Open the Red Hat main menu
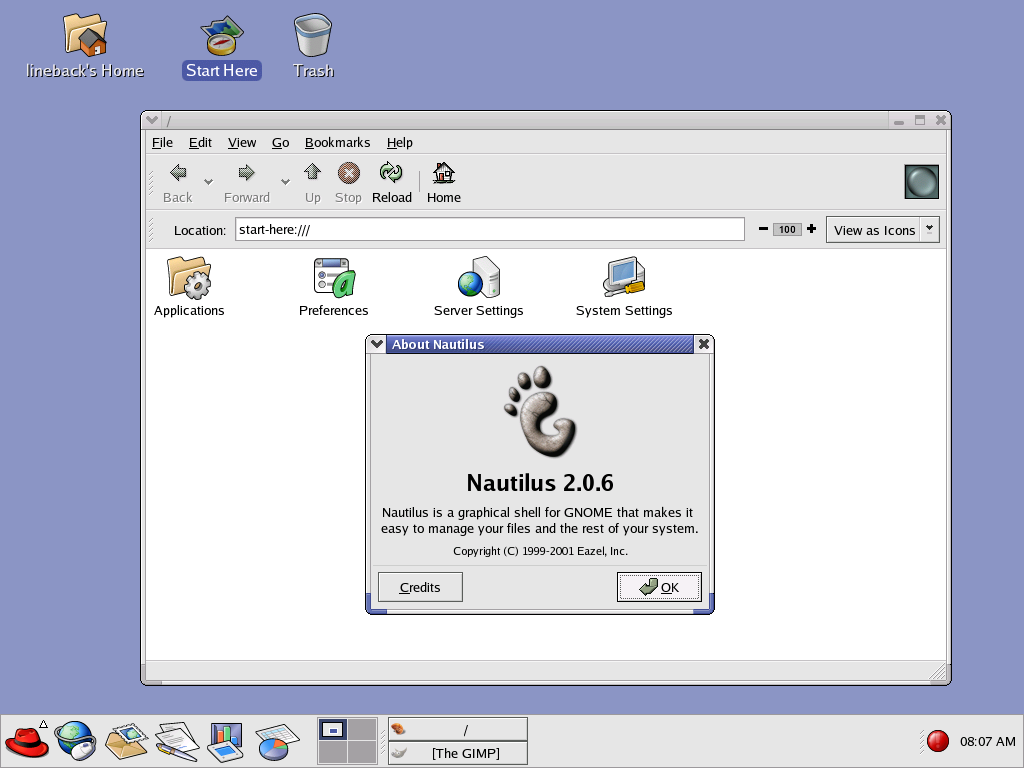The width and height of the screenshot is (1024, 768). 25,740
